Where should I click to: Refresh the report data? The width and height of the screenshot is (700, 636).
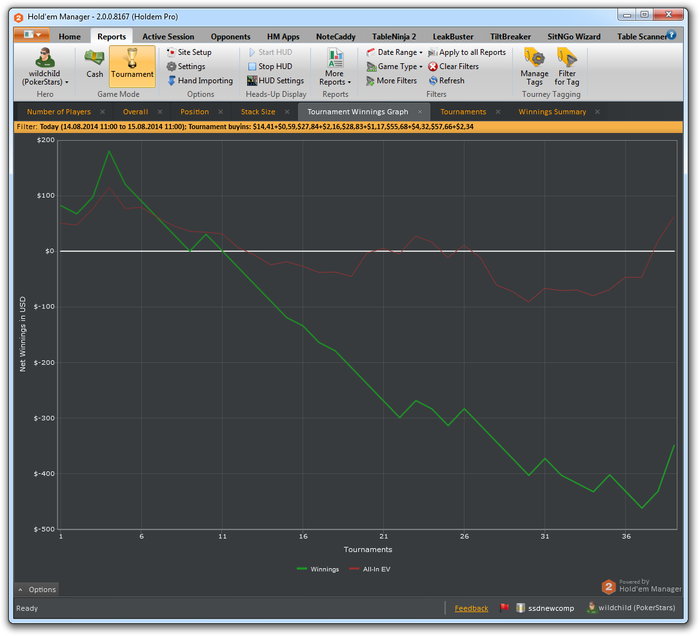coord(447,81)
